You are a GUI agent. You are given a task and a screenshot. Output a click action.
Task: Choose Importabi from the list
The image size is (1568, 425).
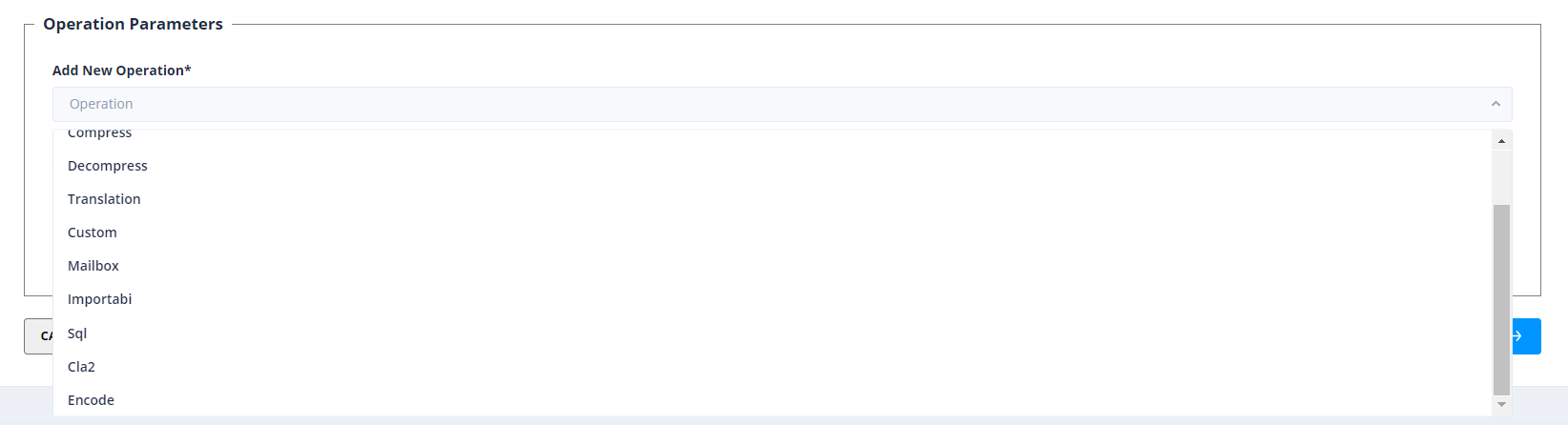pos(100,299)
